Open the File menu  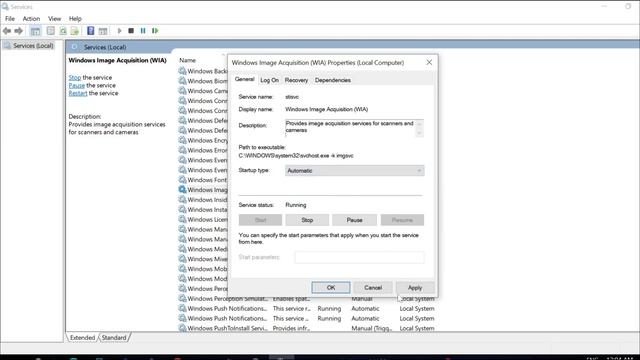click(x=10, y=19)
